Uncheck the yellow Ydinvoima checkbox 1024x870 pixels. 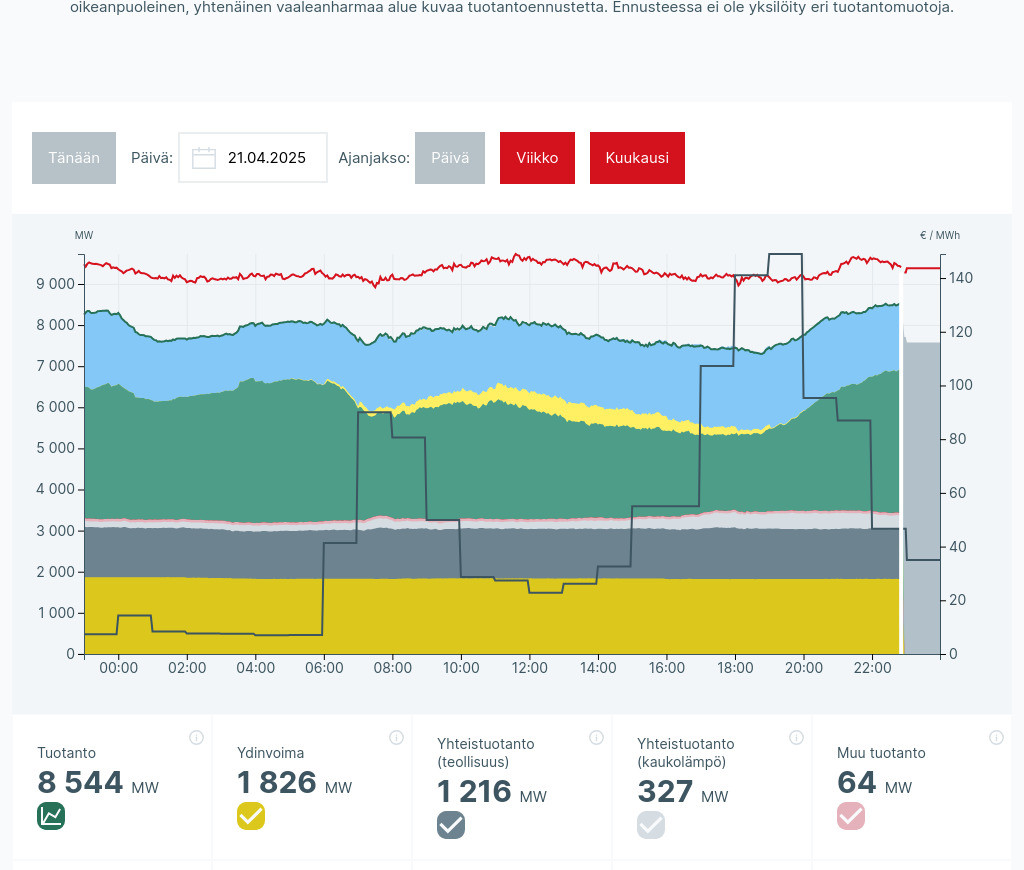(251, 816)
